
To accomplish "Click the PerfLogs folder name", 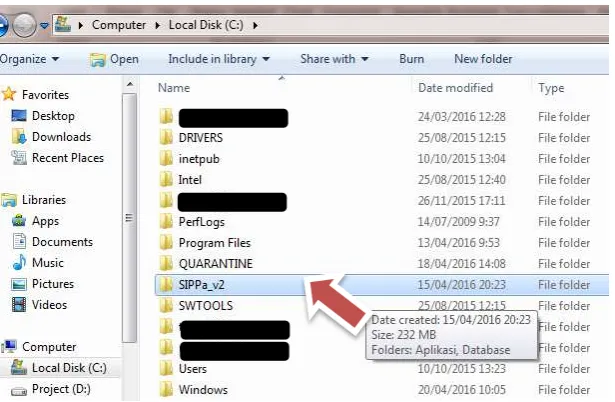I will point(202,222).
